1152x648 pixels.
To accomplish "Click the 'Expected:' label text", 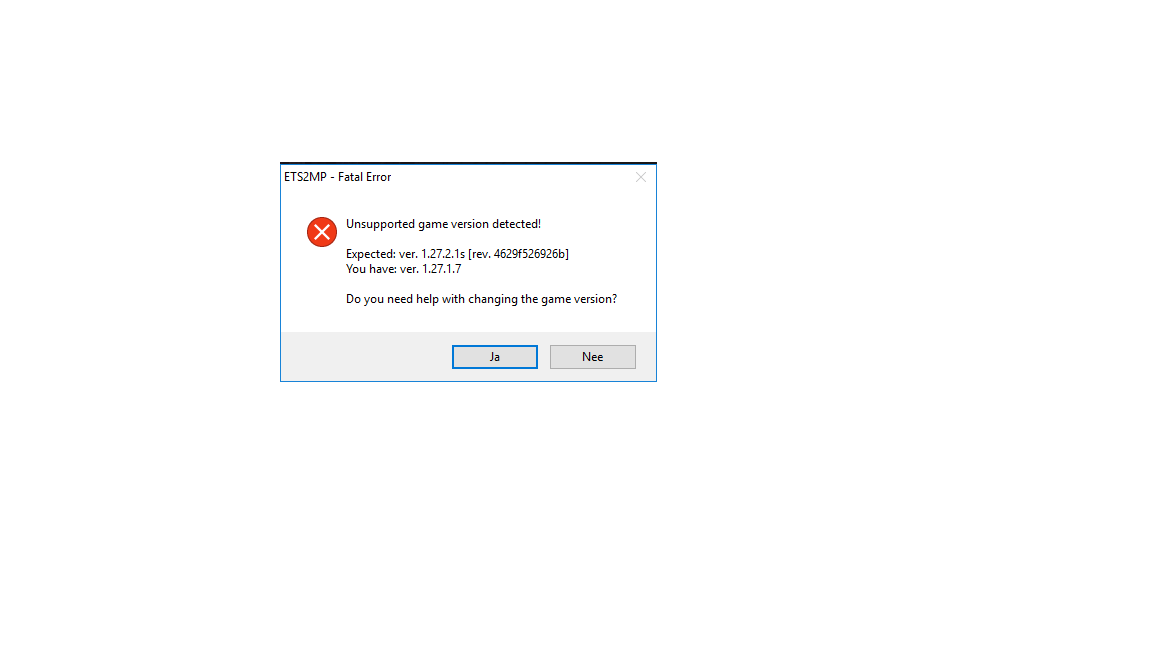I will pos(371,254).
